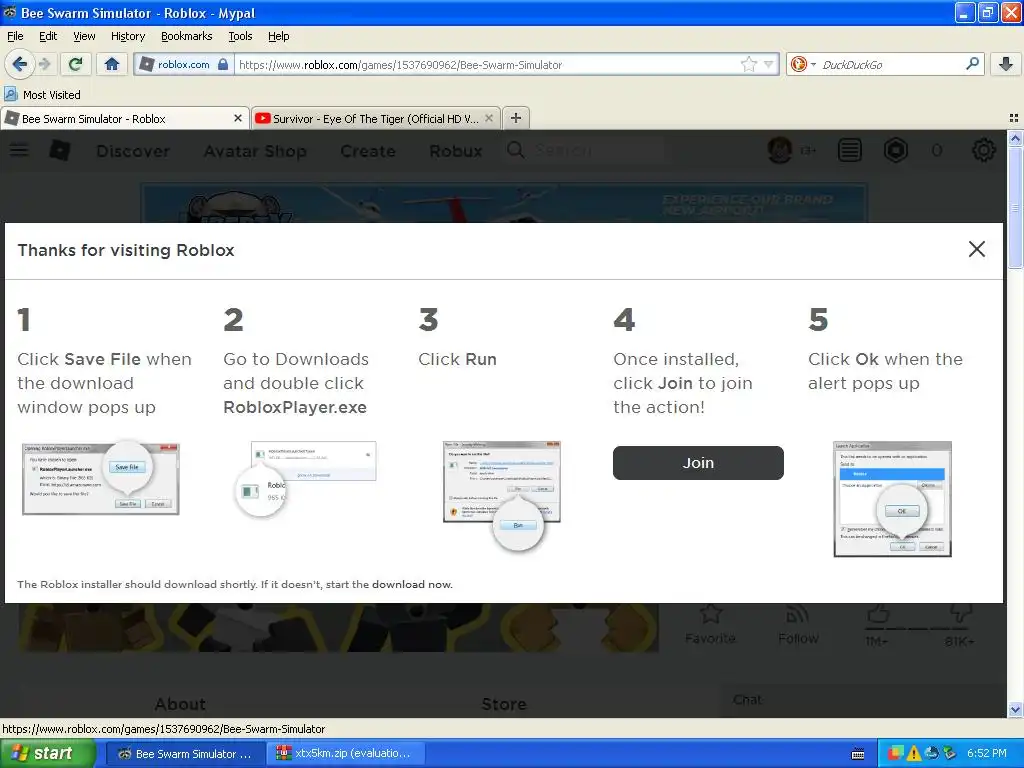Open the Bookmarks menu
The width and height of the screenshot is (1024, 768).
[x=186, y=36]
